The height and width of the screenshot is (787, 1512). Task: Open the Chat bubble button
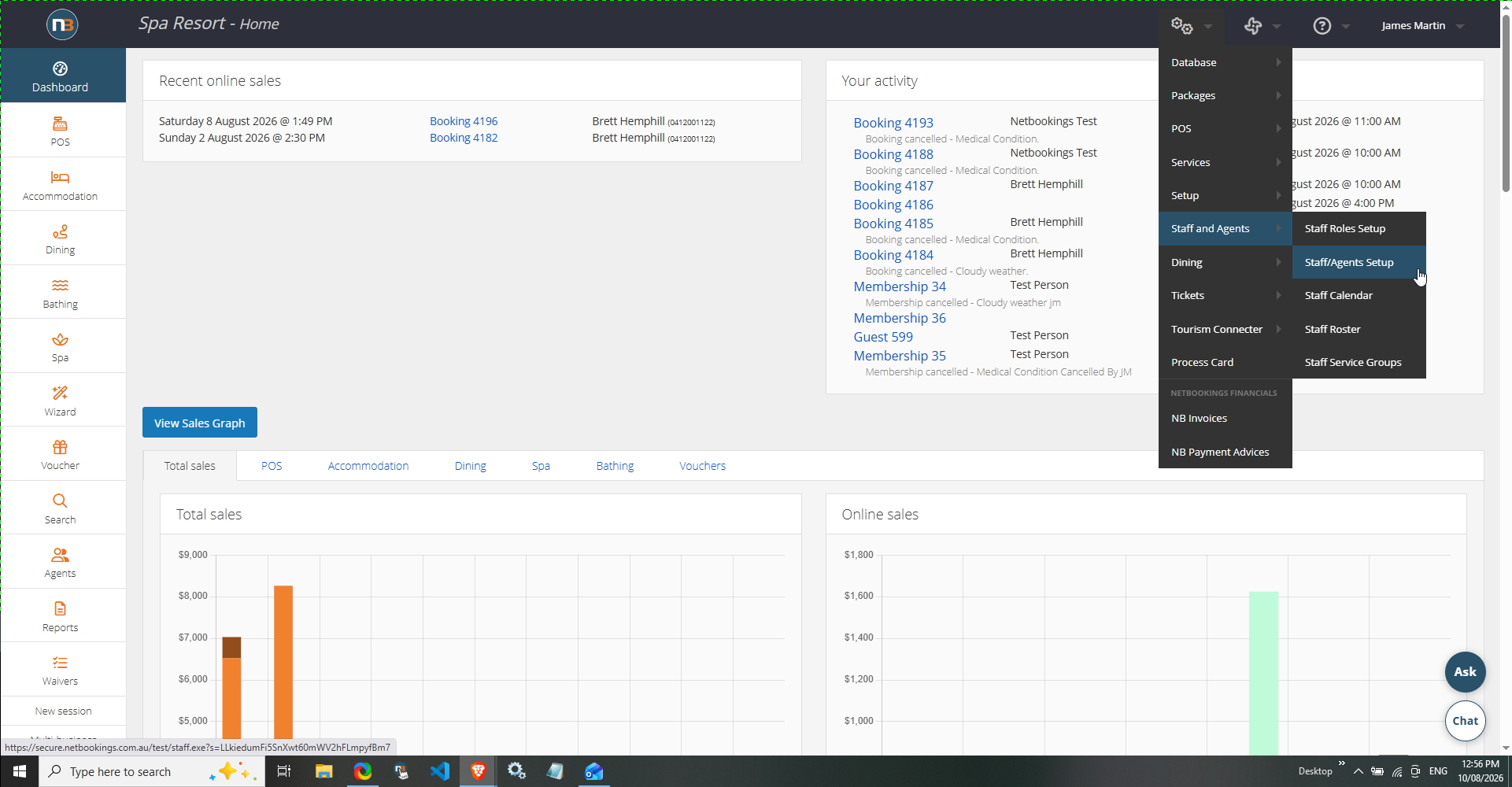point(1465,721)
